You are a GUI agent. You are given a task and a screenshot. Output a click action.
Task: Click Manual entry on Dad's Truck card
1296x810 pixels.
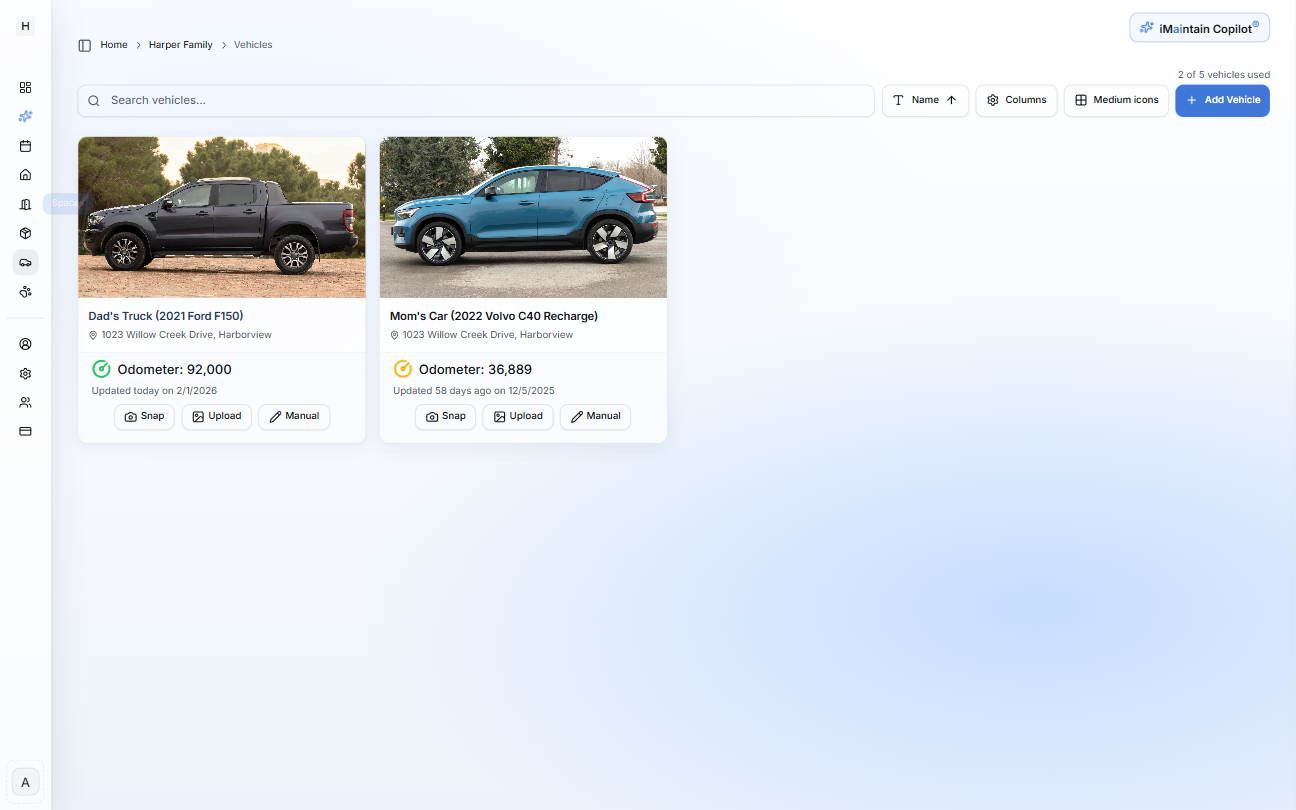(293, 416)
